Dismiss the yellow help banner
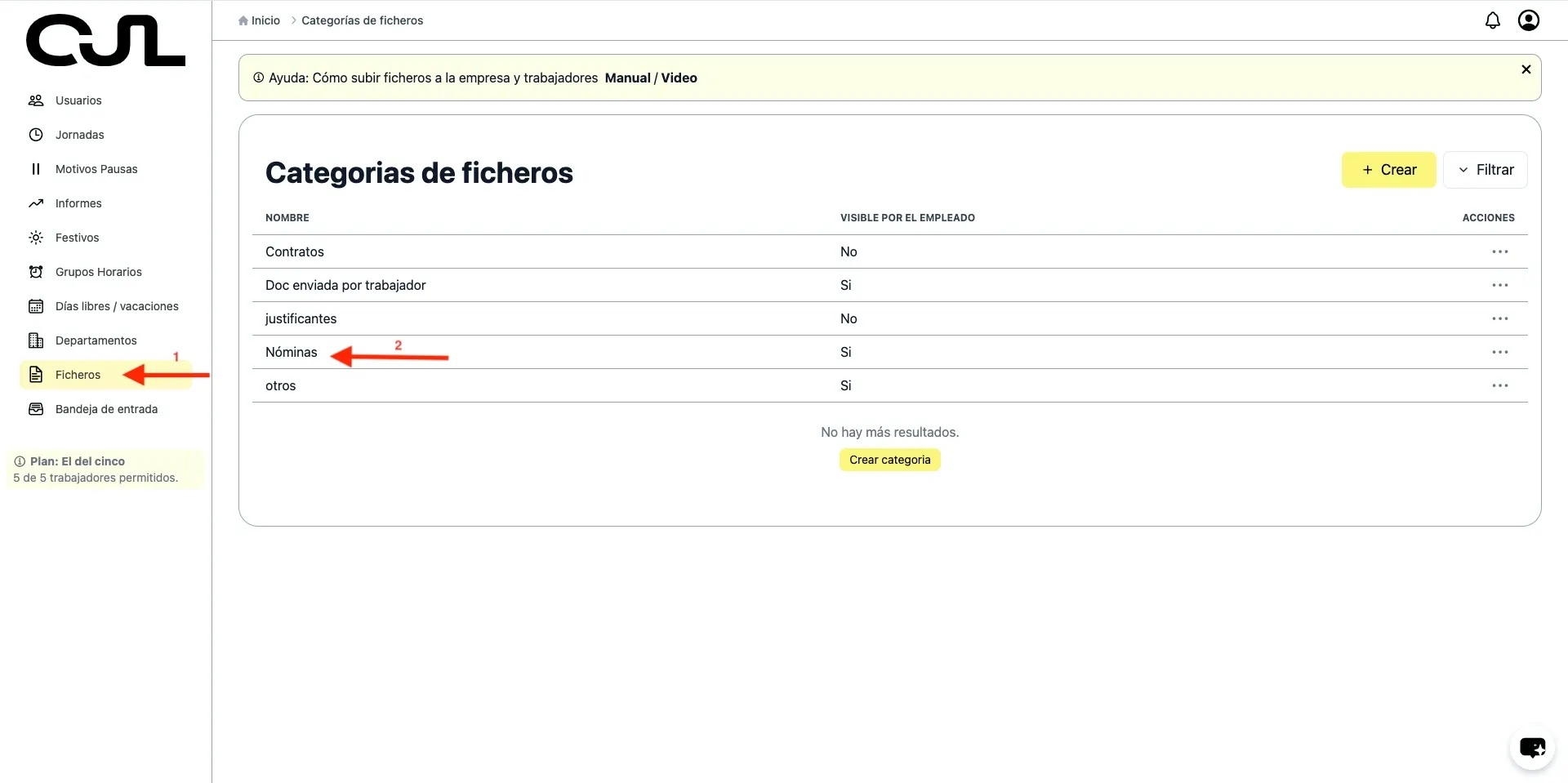Screen dimensions: 1568x783 coord(1526,69)
